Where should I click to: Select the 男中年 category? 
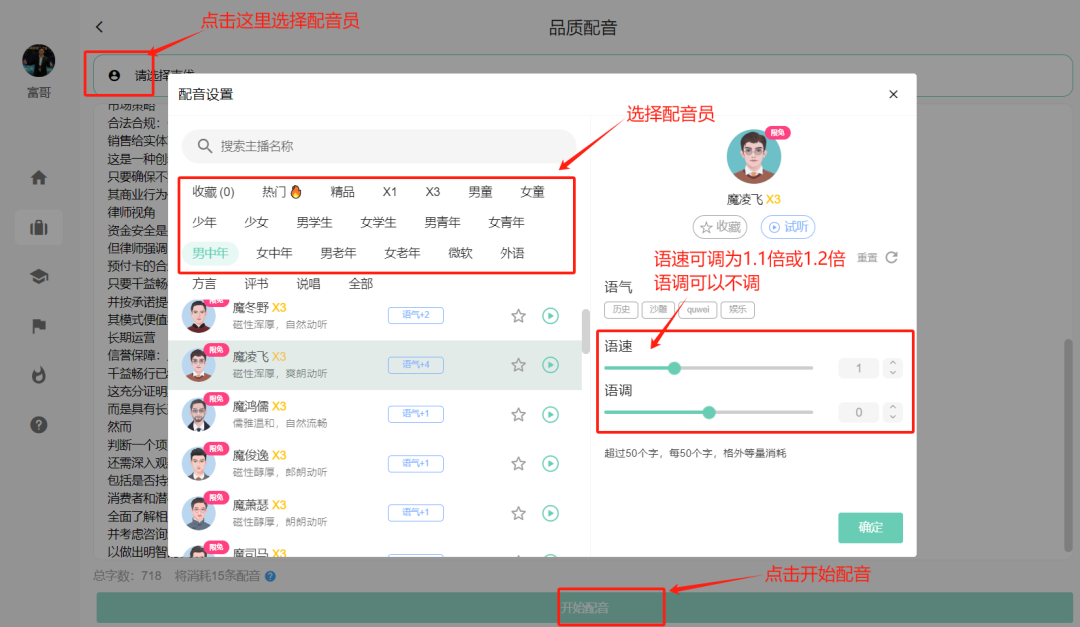(210, 253)
